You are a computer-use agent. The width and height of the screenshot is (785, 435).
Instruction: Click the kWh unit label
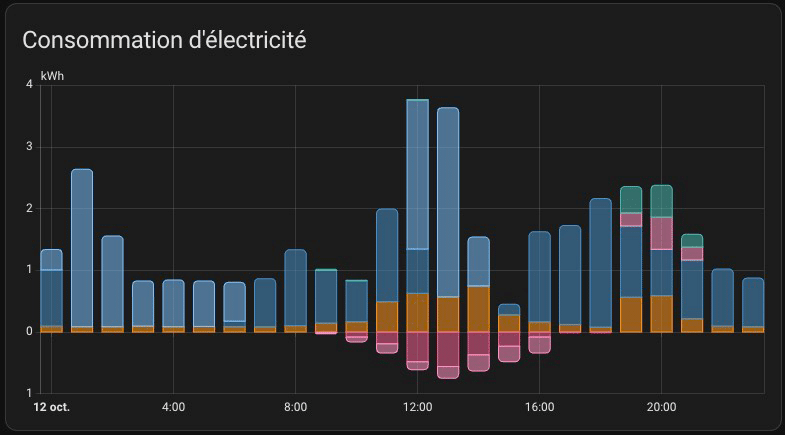52,76
